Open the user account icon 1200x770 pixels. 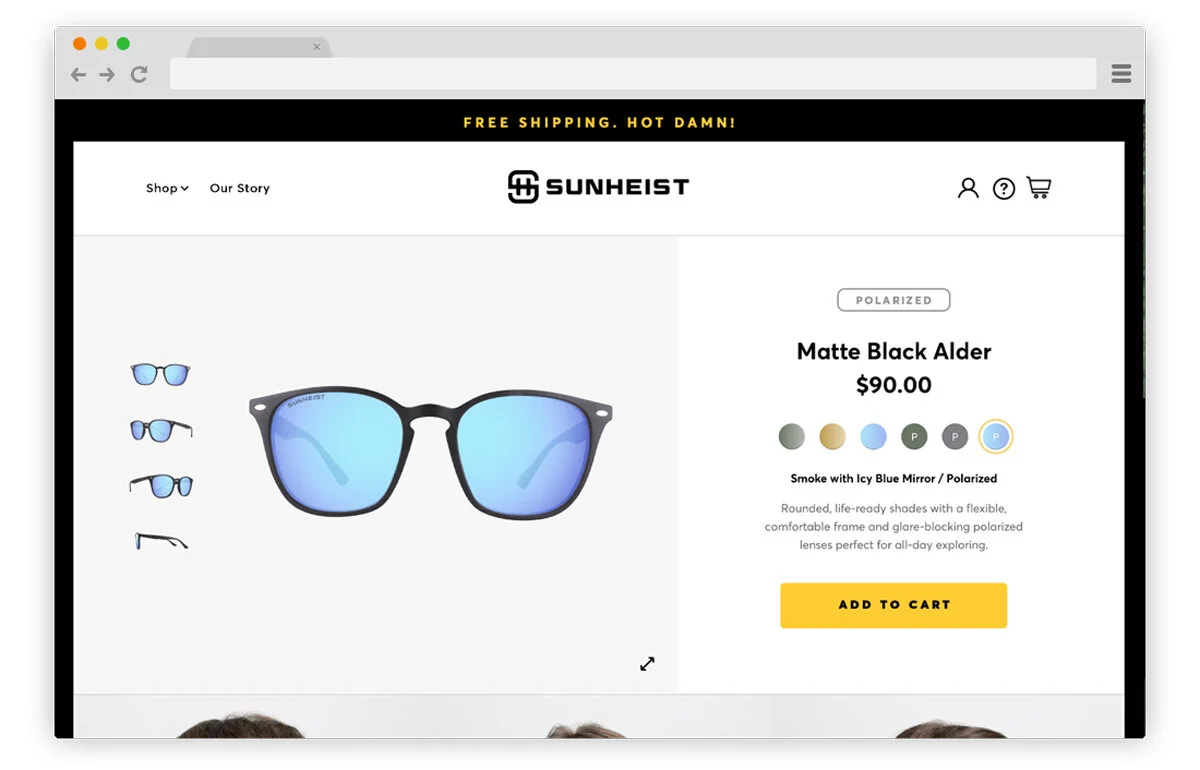[x=968, y=188]
